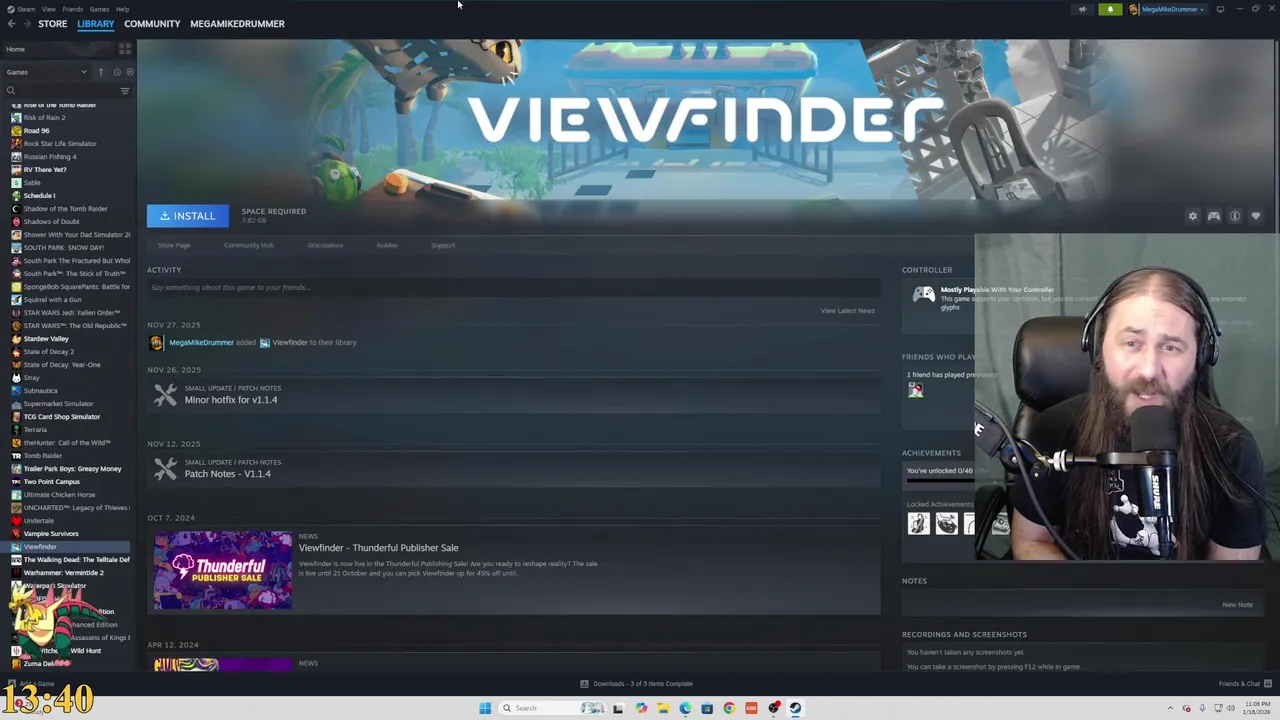Open the Guides link
The height and width of the screenshot is (720, 1280).
[387, 245]
